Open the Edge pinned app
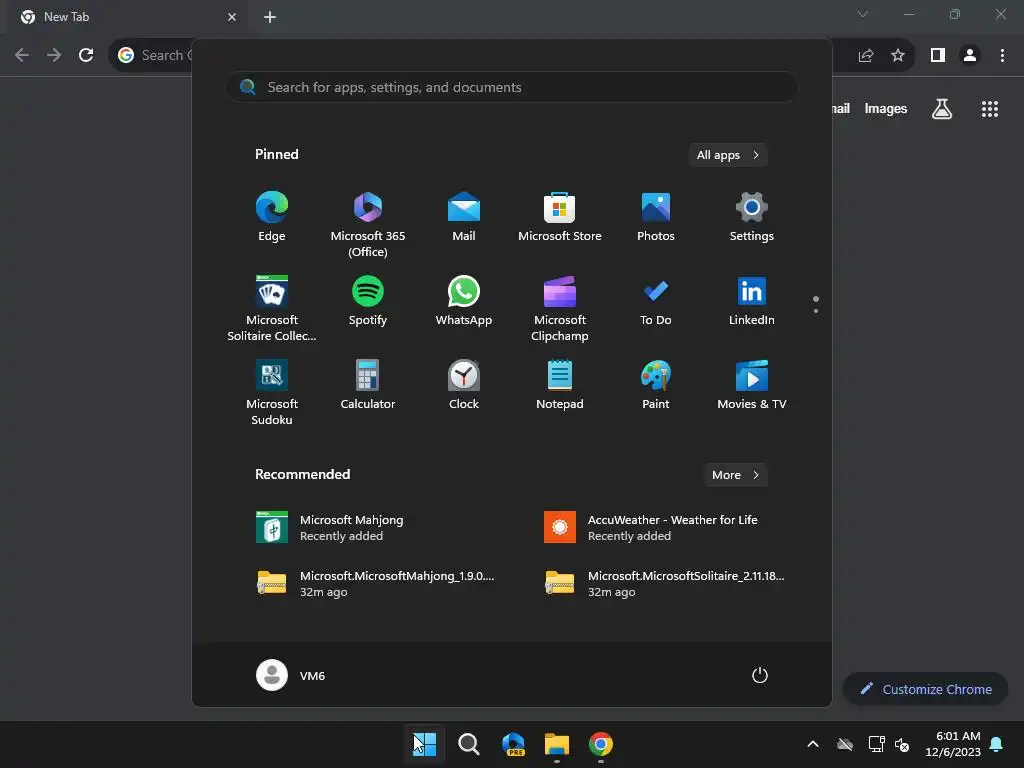This screenshot has height=768, width=1024. (272, 217)
